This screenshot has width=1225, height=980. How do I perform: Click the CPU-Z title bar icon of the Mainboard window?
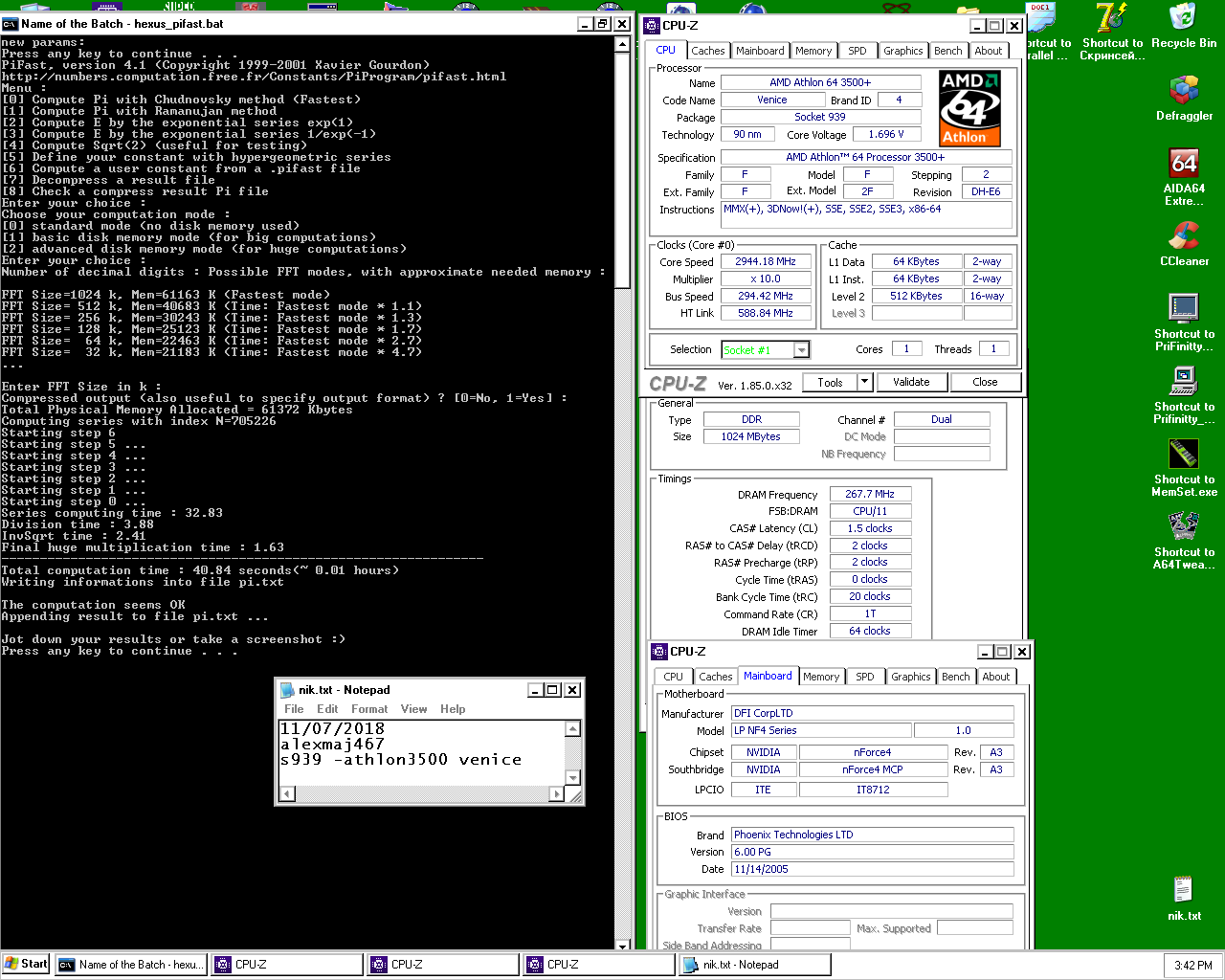[x=659, y=652]
